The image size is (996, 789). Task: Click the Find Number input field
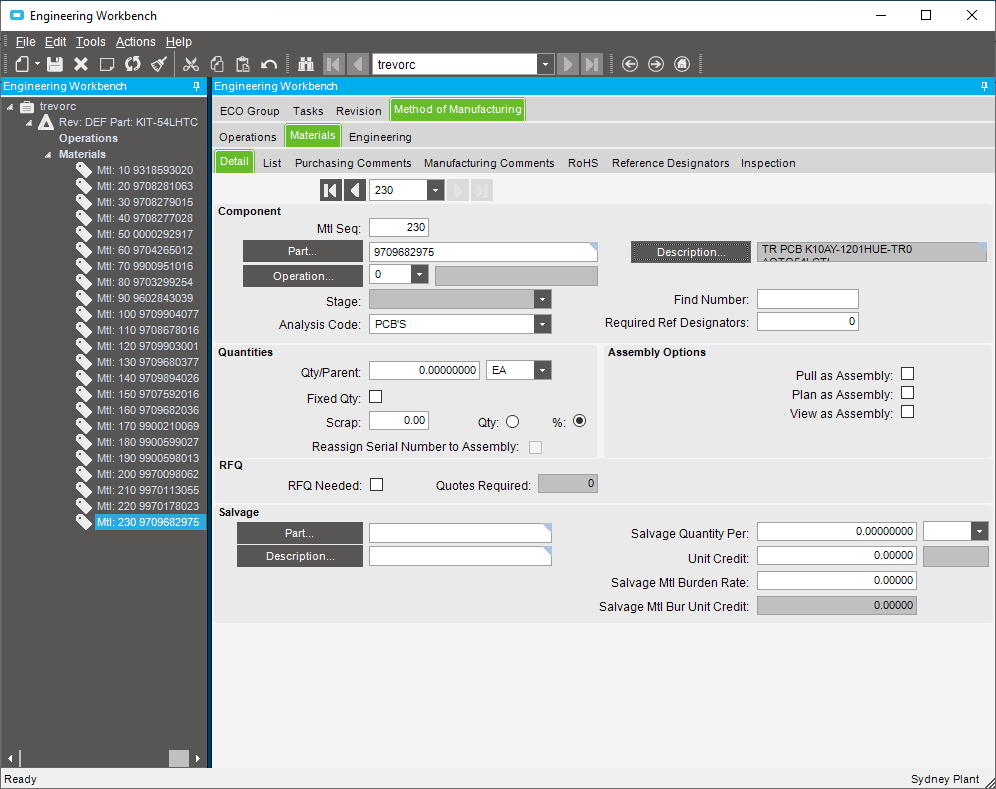coord(807,299)
